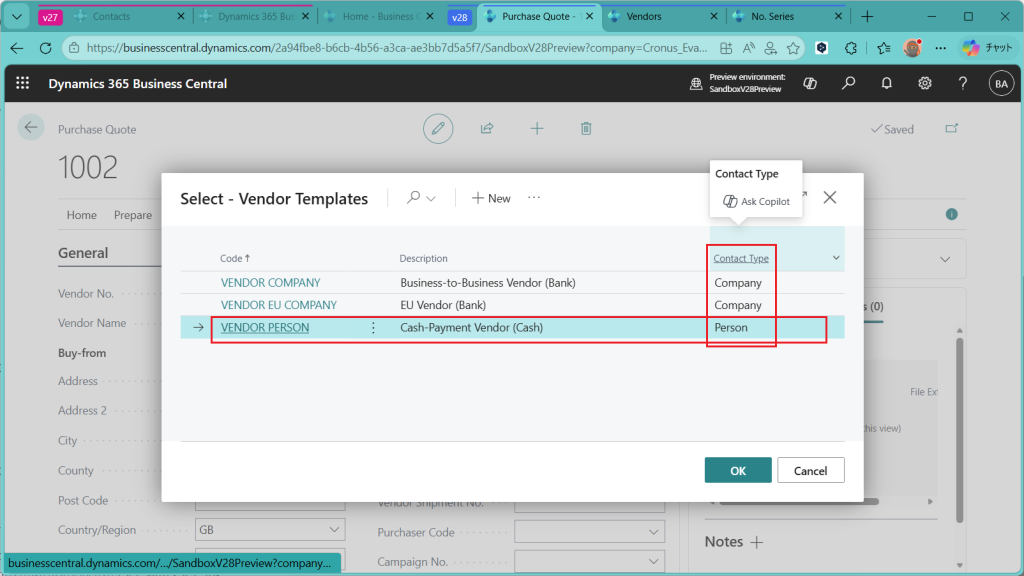This screenshot has width=1024, height=576.
Task: Click the OK button
Action: pos(737,470)
